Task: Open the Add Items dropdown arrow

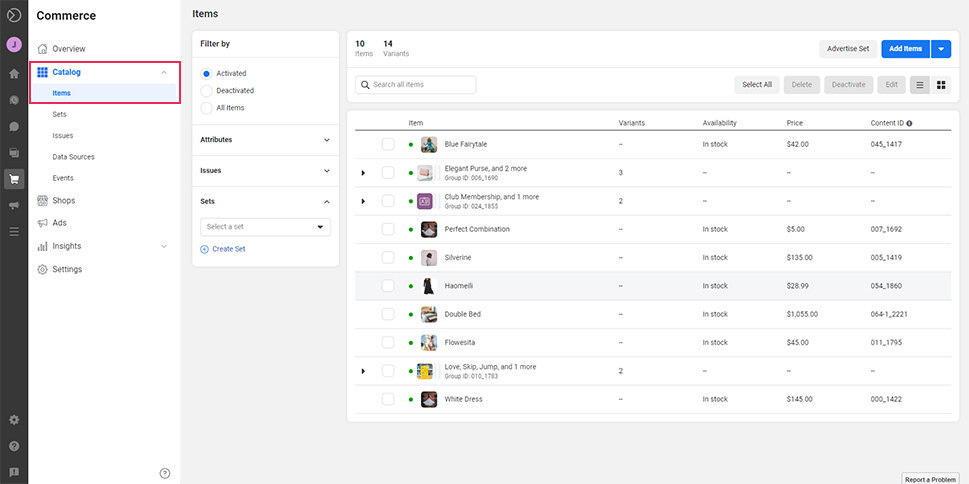Action: click(x=941, y=49)
